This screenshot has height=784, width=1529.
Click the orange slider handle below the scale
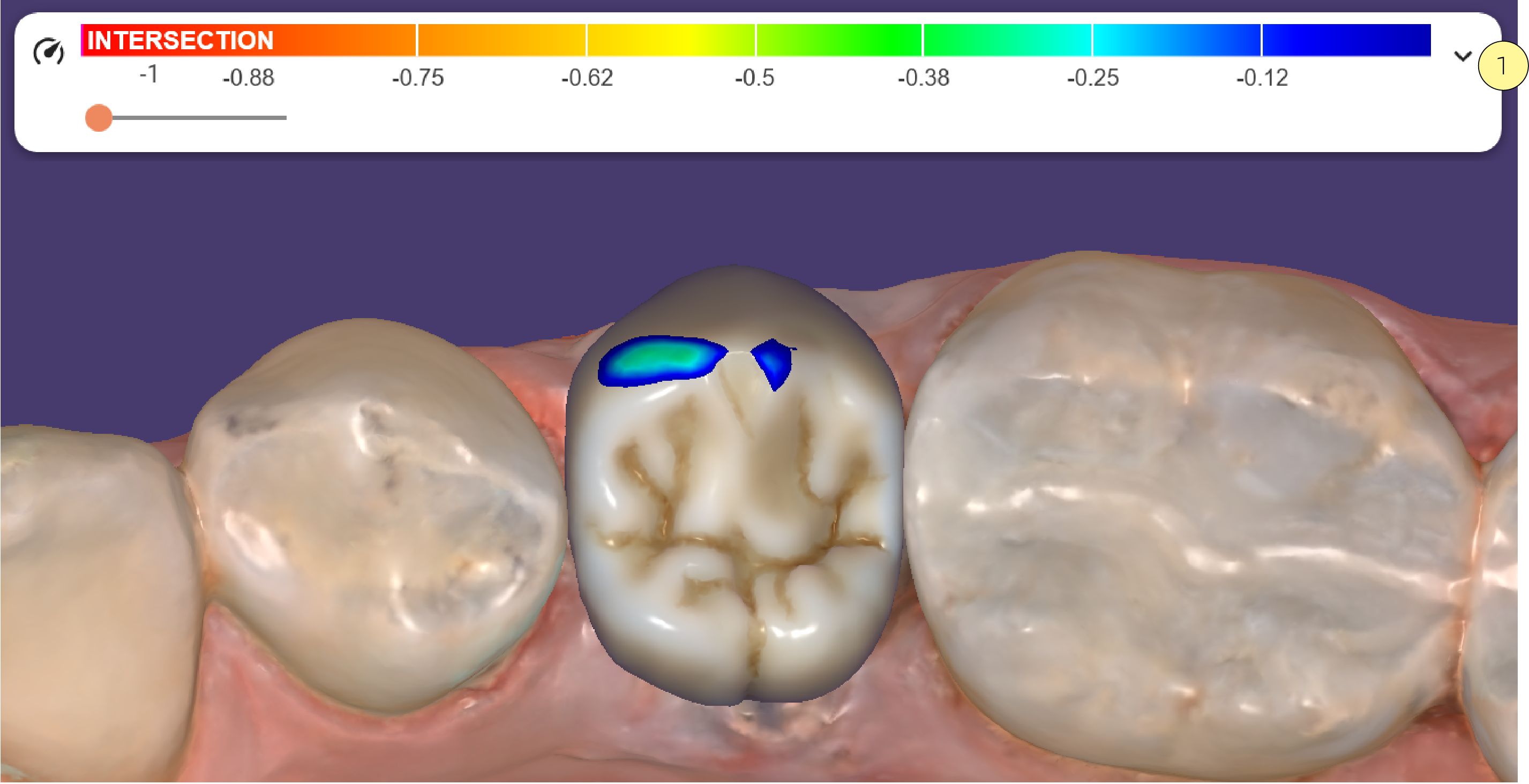coord(99,117)
